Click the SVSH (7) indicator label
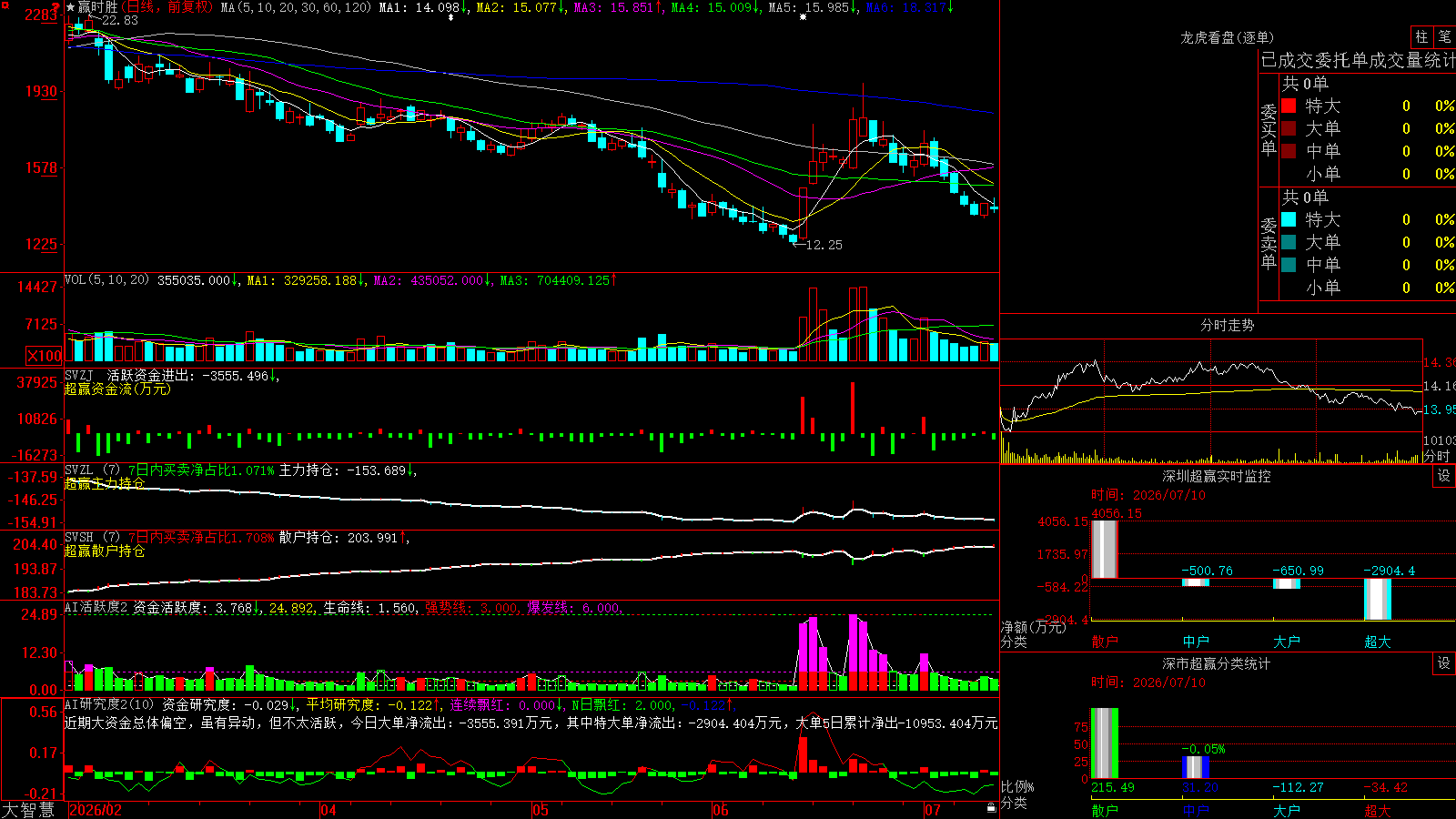 tap(93, 538)
